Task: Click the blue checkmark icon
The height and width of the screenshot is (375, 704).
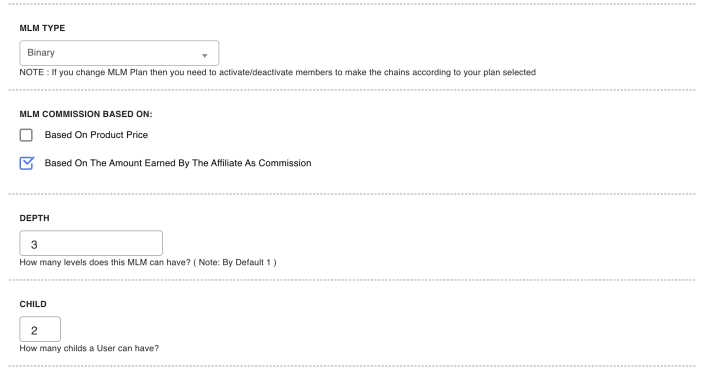Action: [26, 163]
